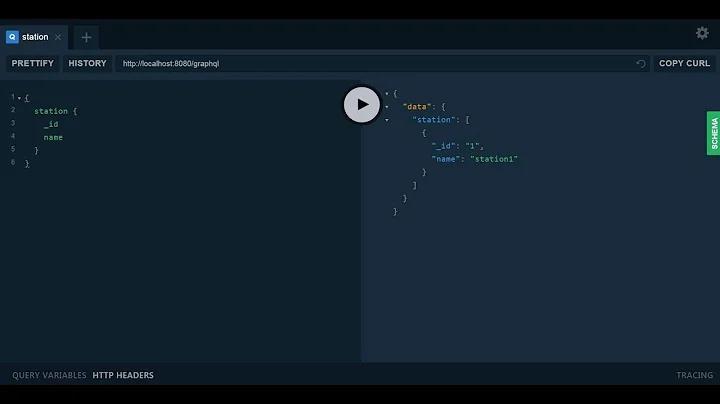Viewport: 720px width, 404px height.
Task: Open the History panel
Action: pos(87,63)
